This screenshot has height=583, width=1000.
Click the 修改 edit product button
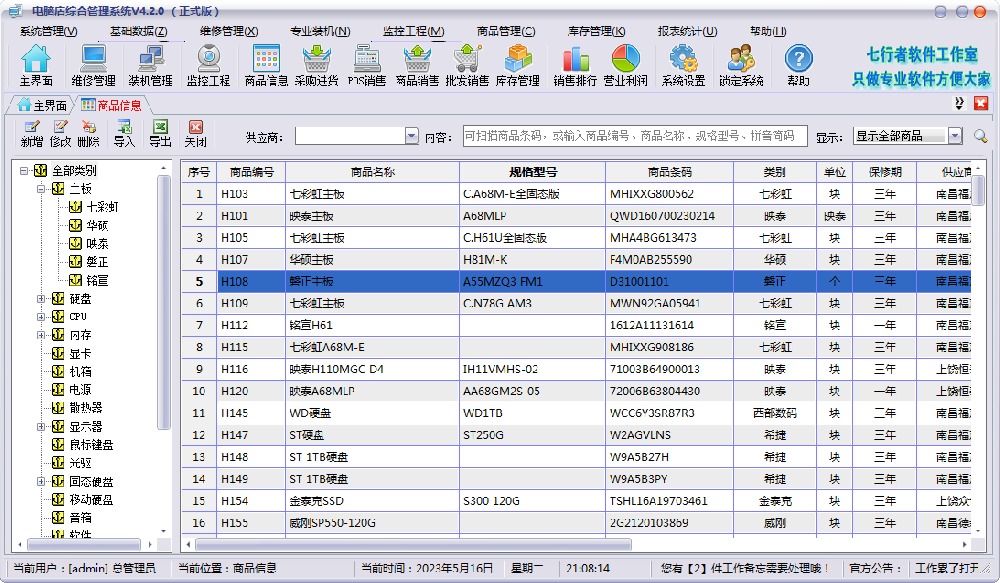pyautogui.click(x=60, y=134)
